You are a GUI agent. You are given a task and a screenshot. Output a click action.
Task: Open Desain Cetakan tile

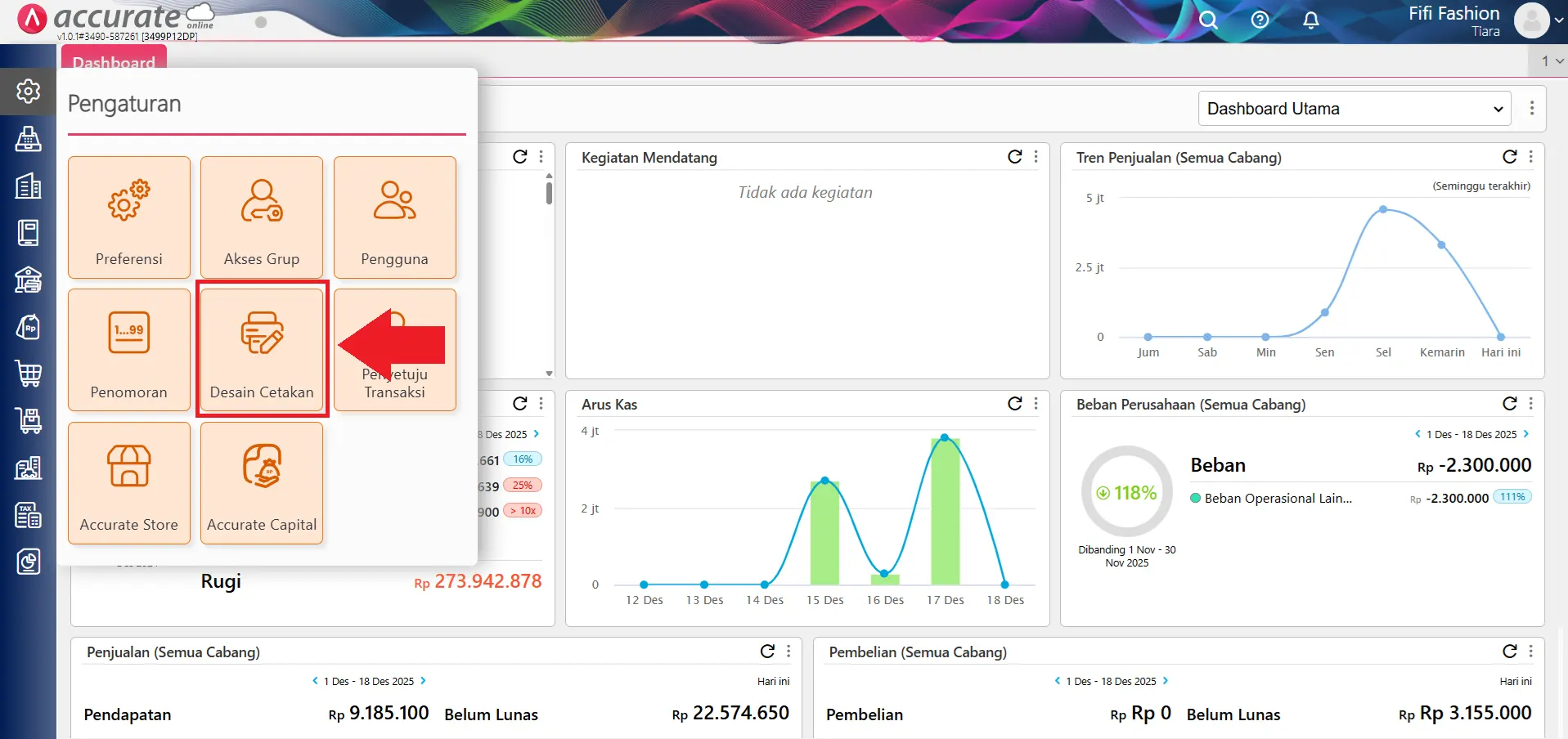262,350
